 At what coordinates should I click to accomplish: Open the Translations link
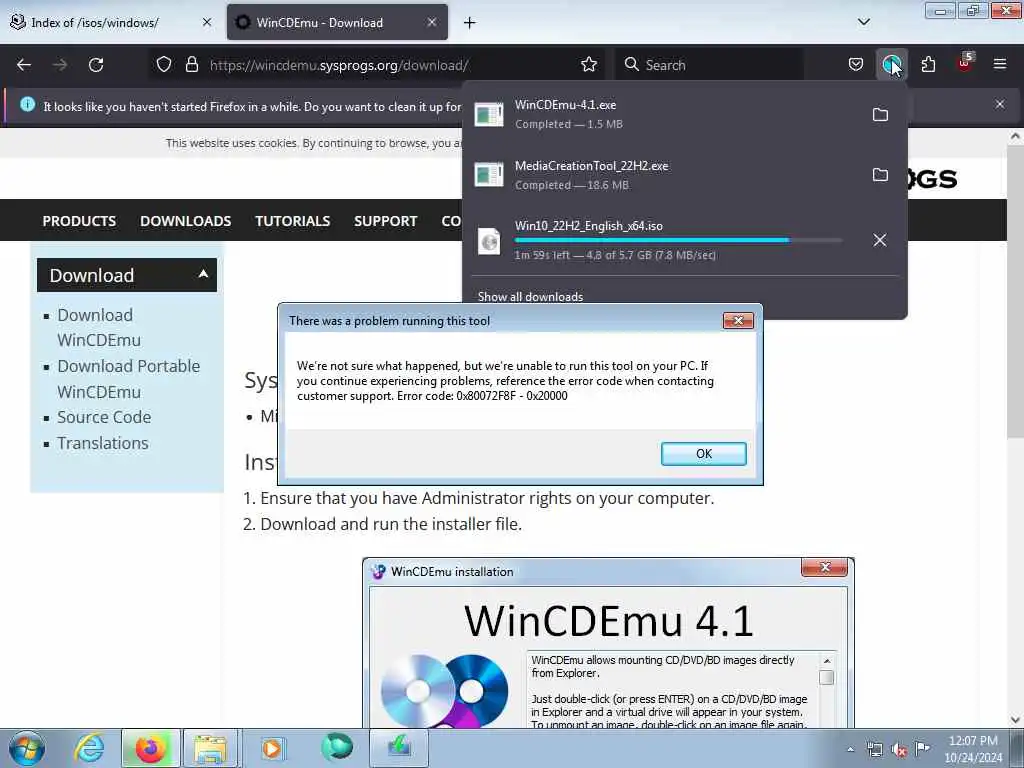pos(103,443)
